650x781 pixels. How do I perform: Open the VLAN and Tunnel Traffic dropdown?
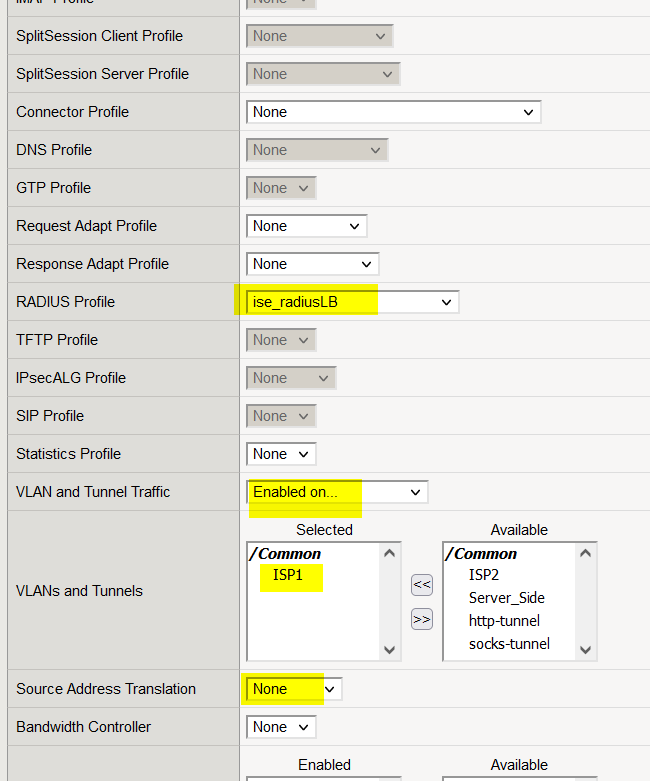coord(337,492)
